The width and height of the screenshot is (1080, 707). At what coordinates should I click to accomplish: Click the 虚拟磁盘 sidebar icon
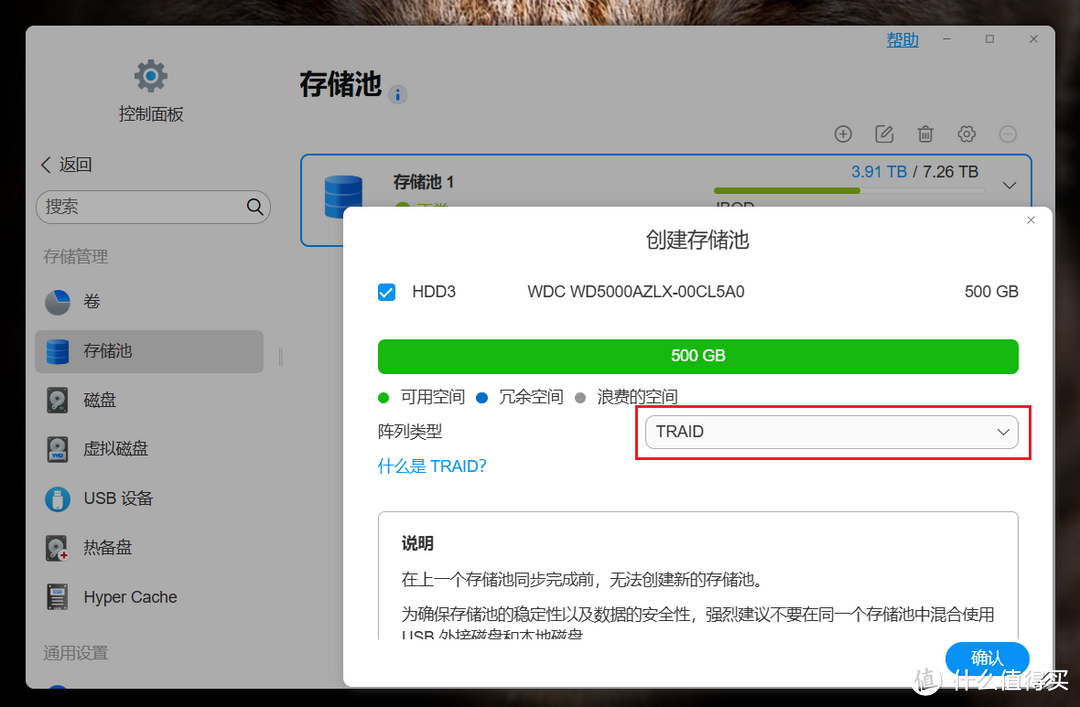[x=57, y=448]
